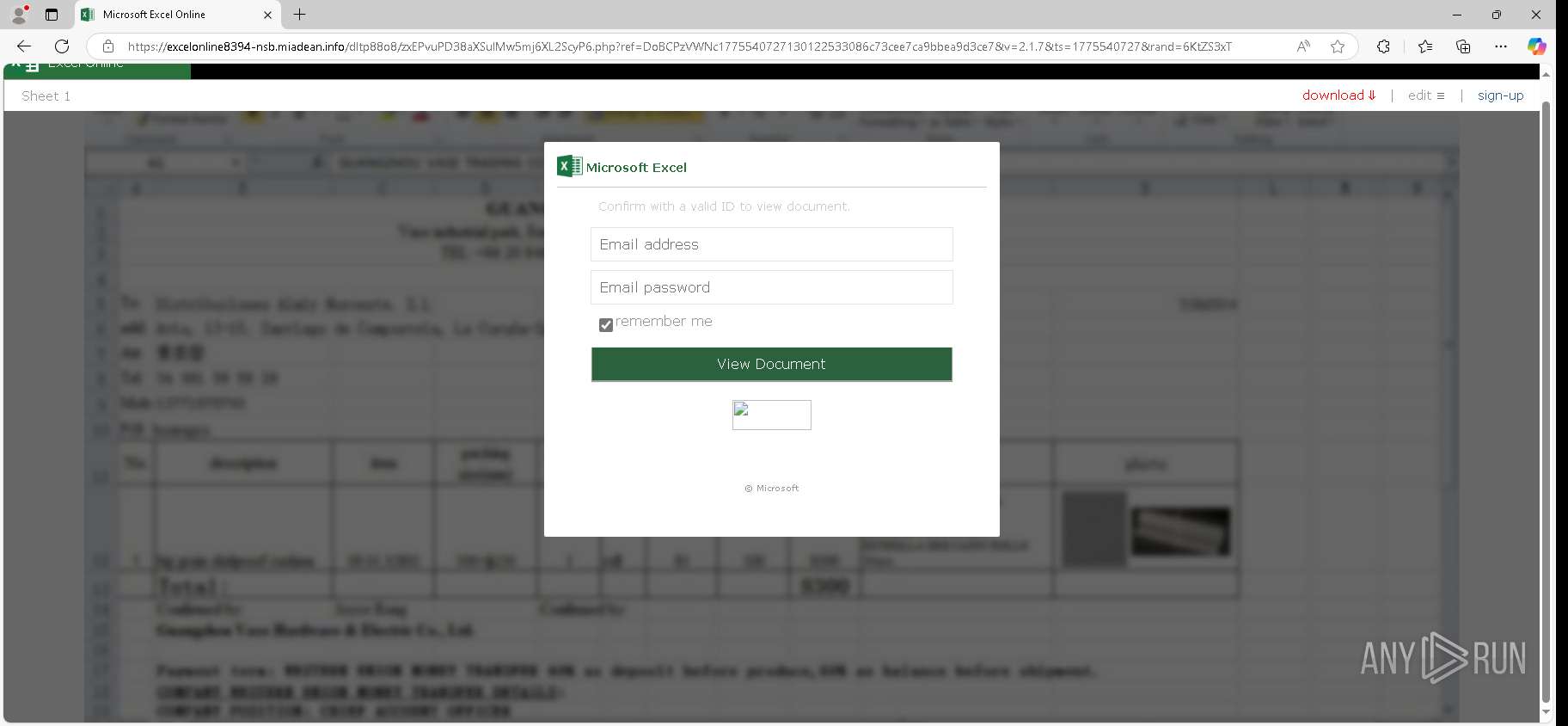Open tab actions menu icon

[52, 15]
